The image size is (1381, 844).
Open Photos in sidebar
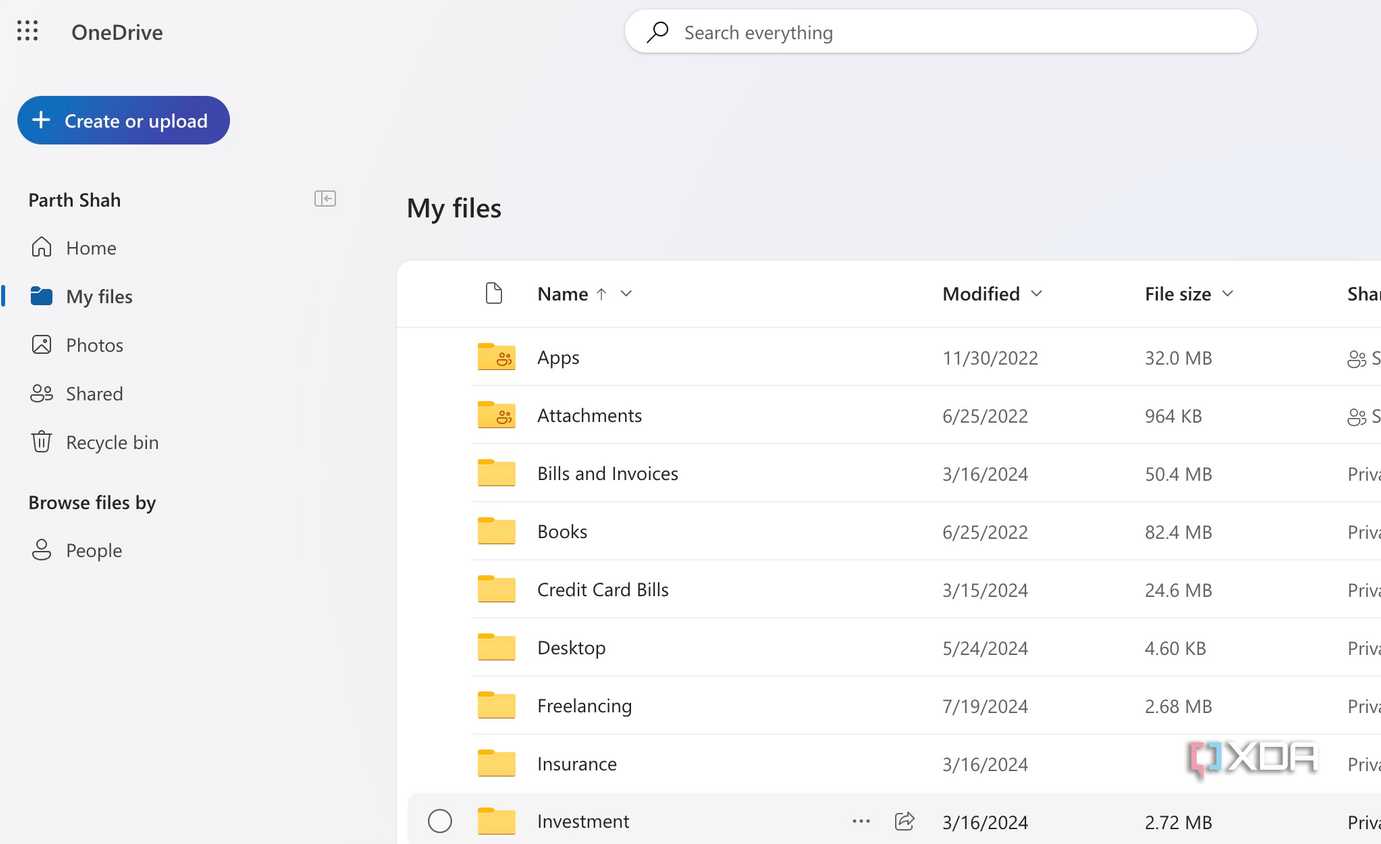click(77, 345)
